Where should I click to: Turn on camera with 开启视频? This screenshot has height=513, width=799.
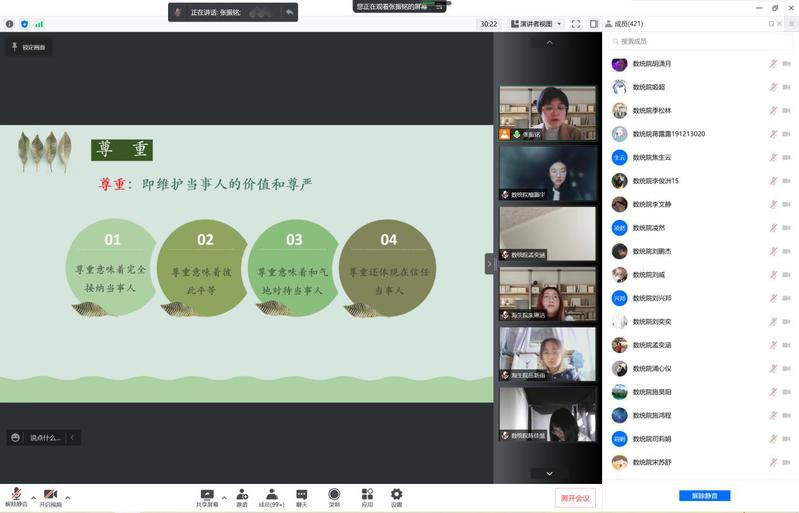point(50,497)
